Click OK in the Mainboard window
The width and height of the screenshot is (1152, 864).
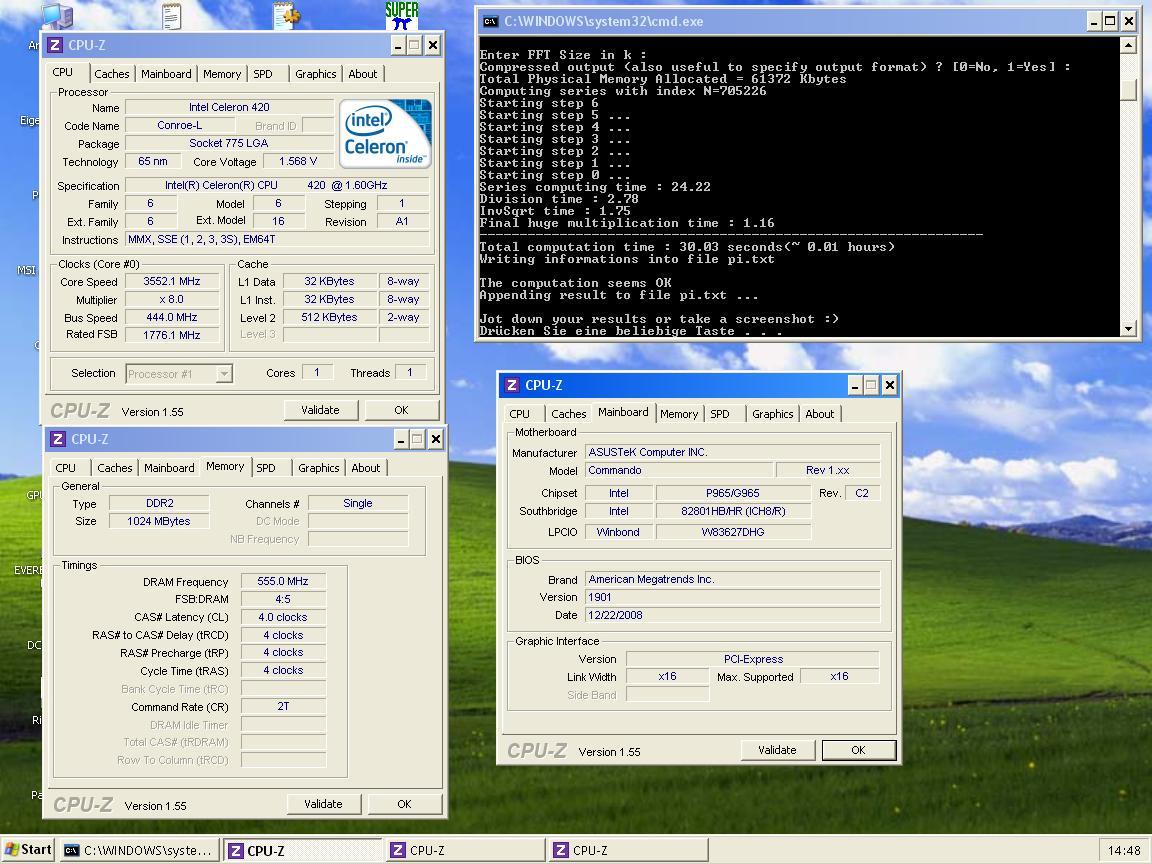coord(858,750)
